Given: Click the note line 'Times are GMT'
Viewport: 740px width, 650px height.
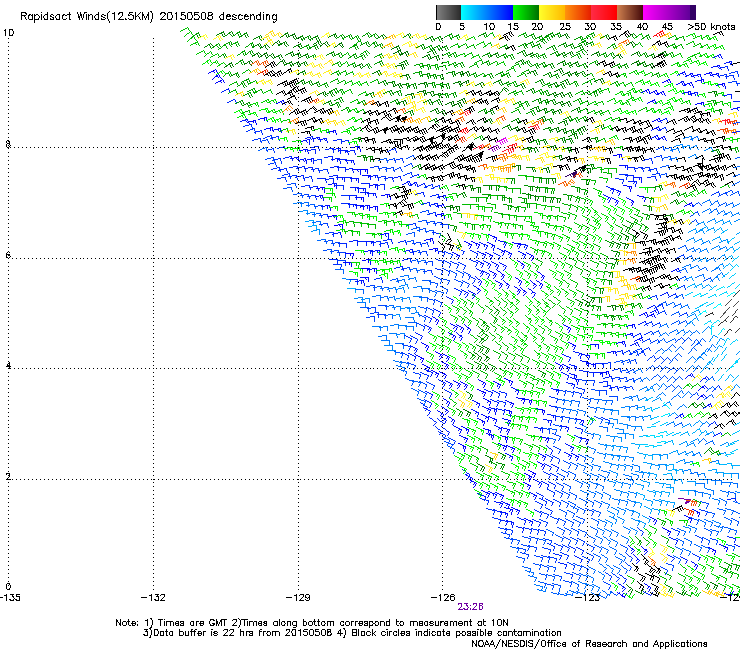Looking at the screenshot, I should click(x=193, y=623).
